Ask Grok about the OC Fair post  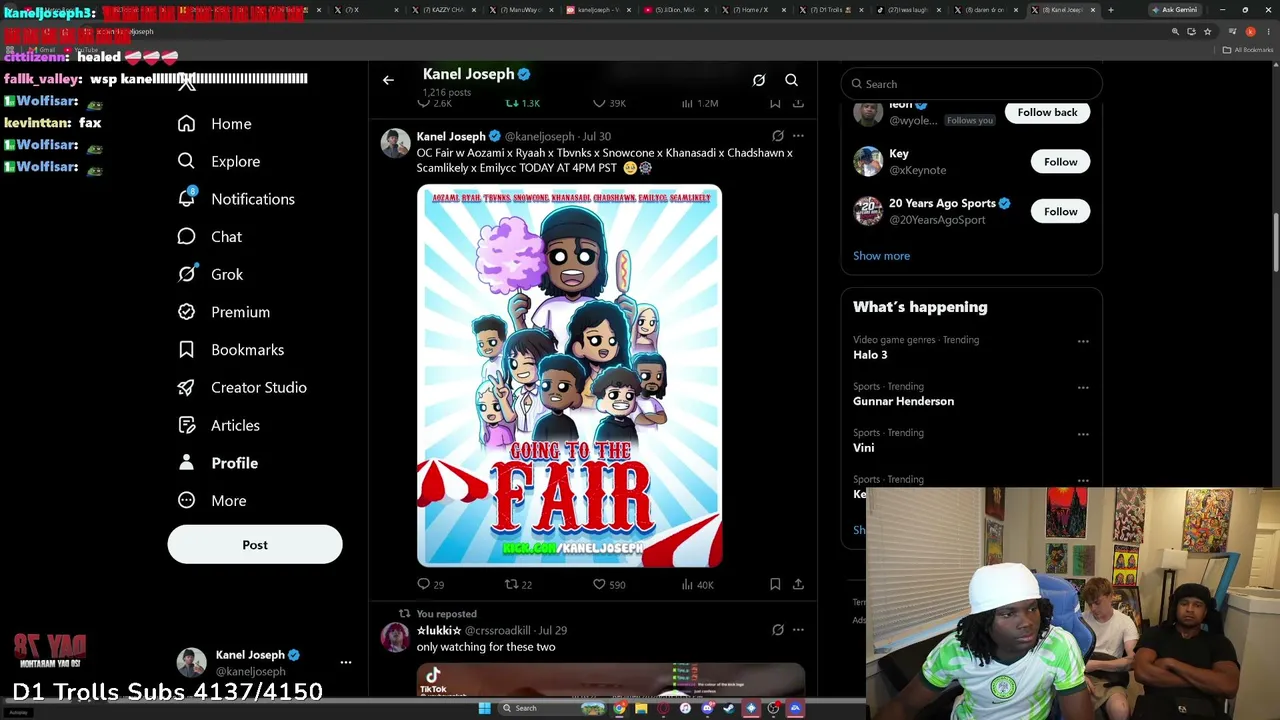tap(777, 136)
